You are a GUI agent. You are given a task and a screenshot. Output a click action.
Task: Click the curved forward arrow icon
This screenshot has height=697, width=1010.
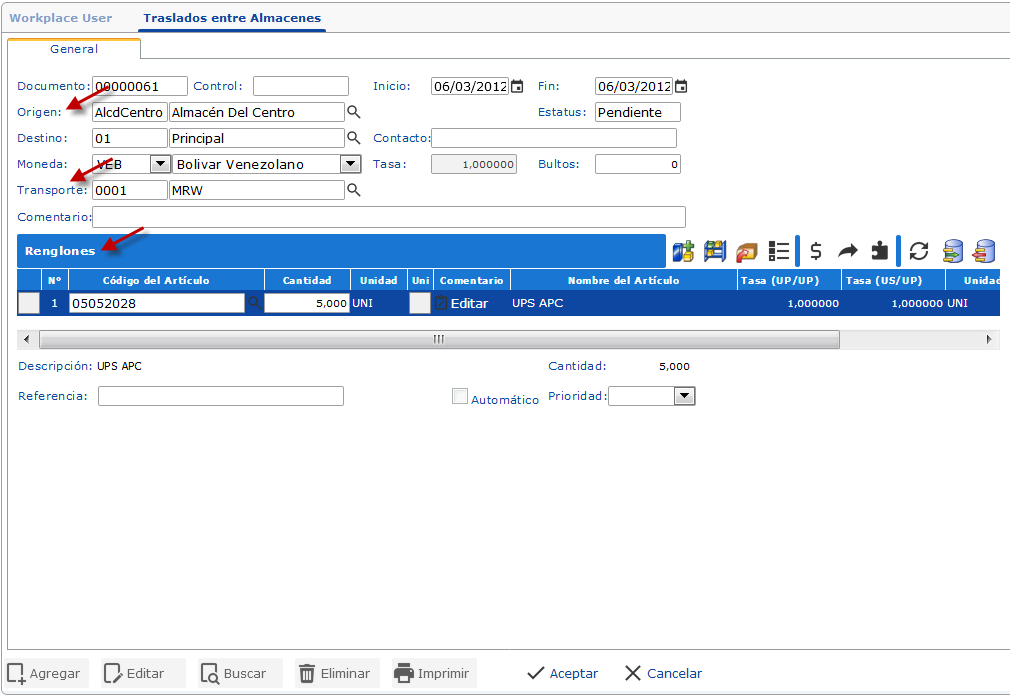point(848,251)
